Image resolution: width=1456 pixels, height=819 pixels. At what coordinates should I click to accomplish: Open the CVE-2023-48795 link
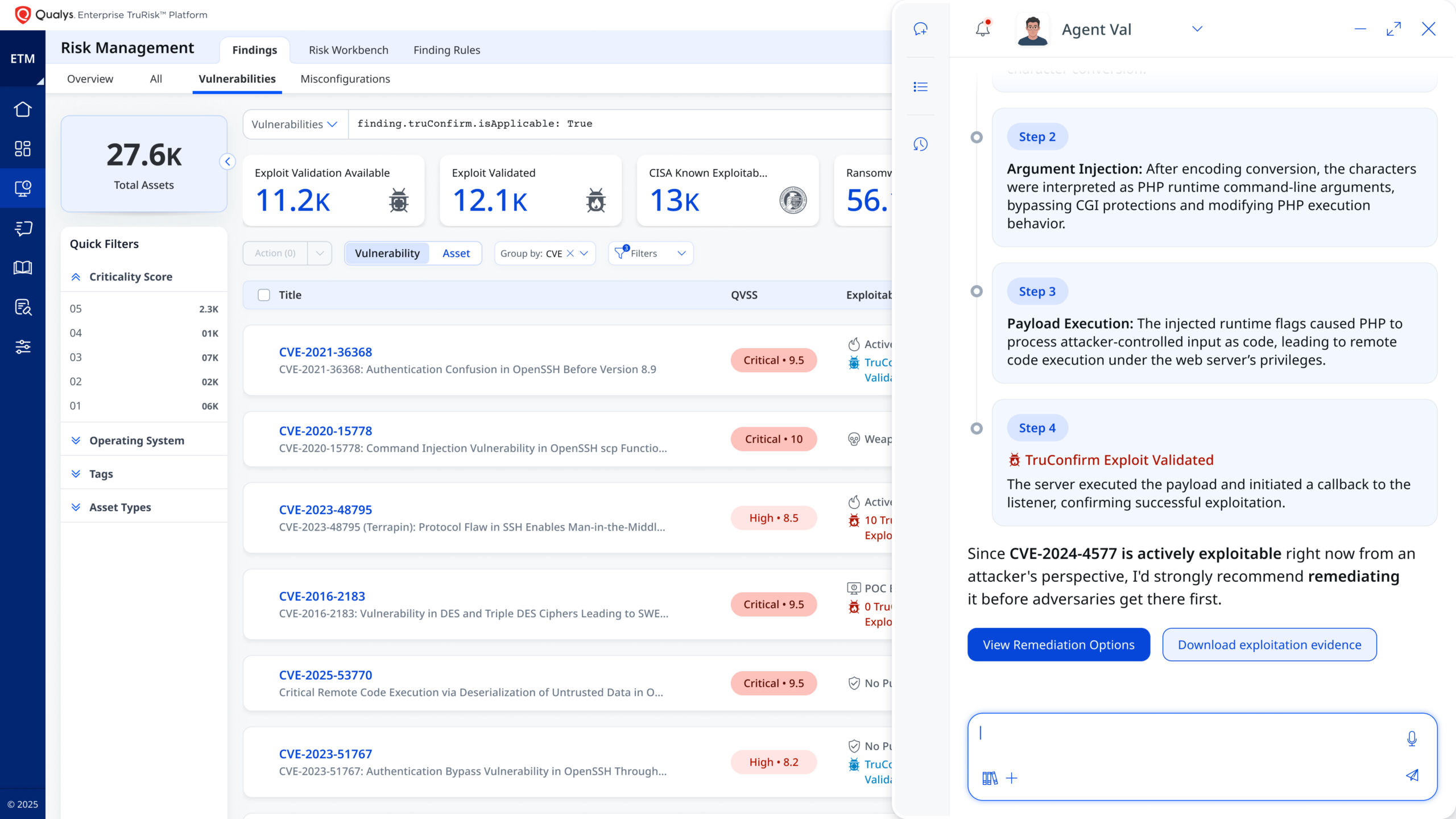pyautogui.click(x=325, y=510)
